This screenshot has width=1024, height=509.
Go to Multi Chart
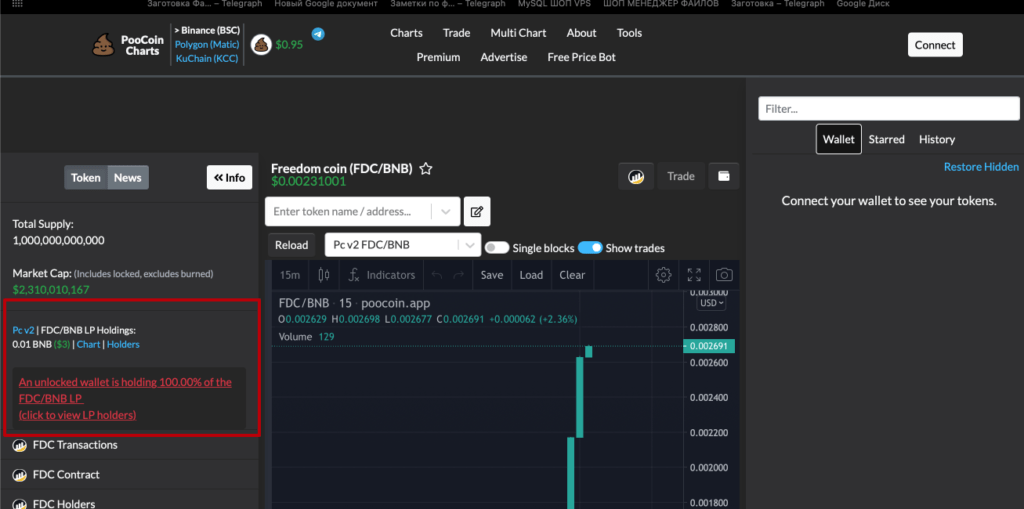519,33
